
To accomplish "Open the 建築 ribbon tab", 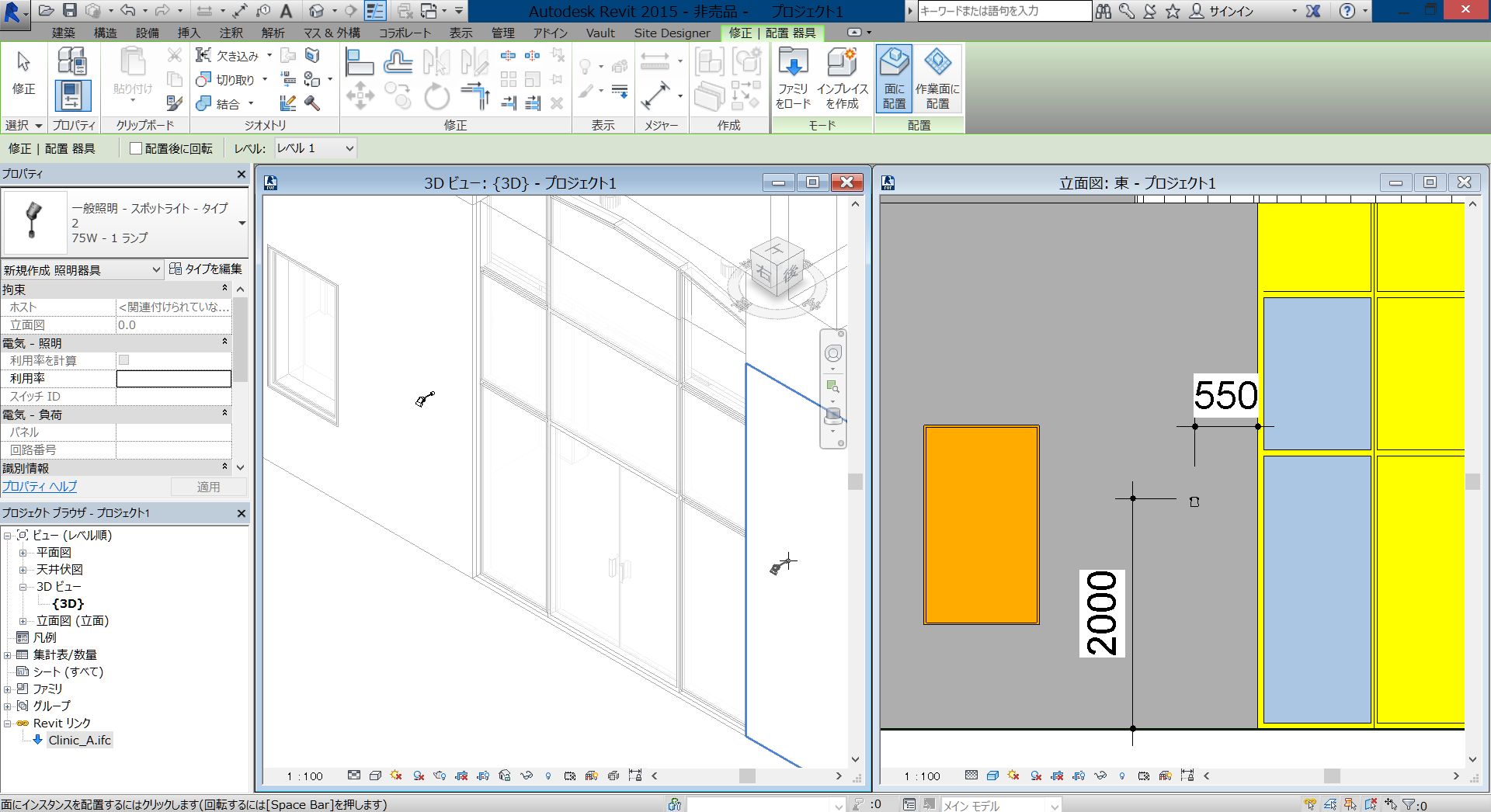I will tap(63, 33).
